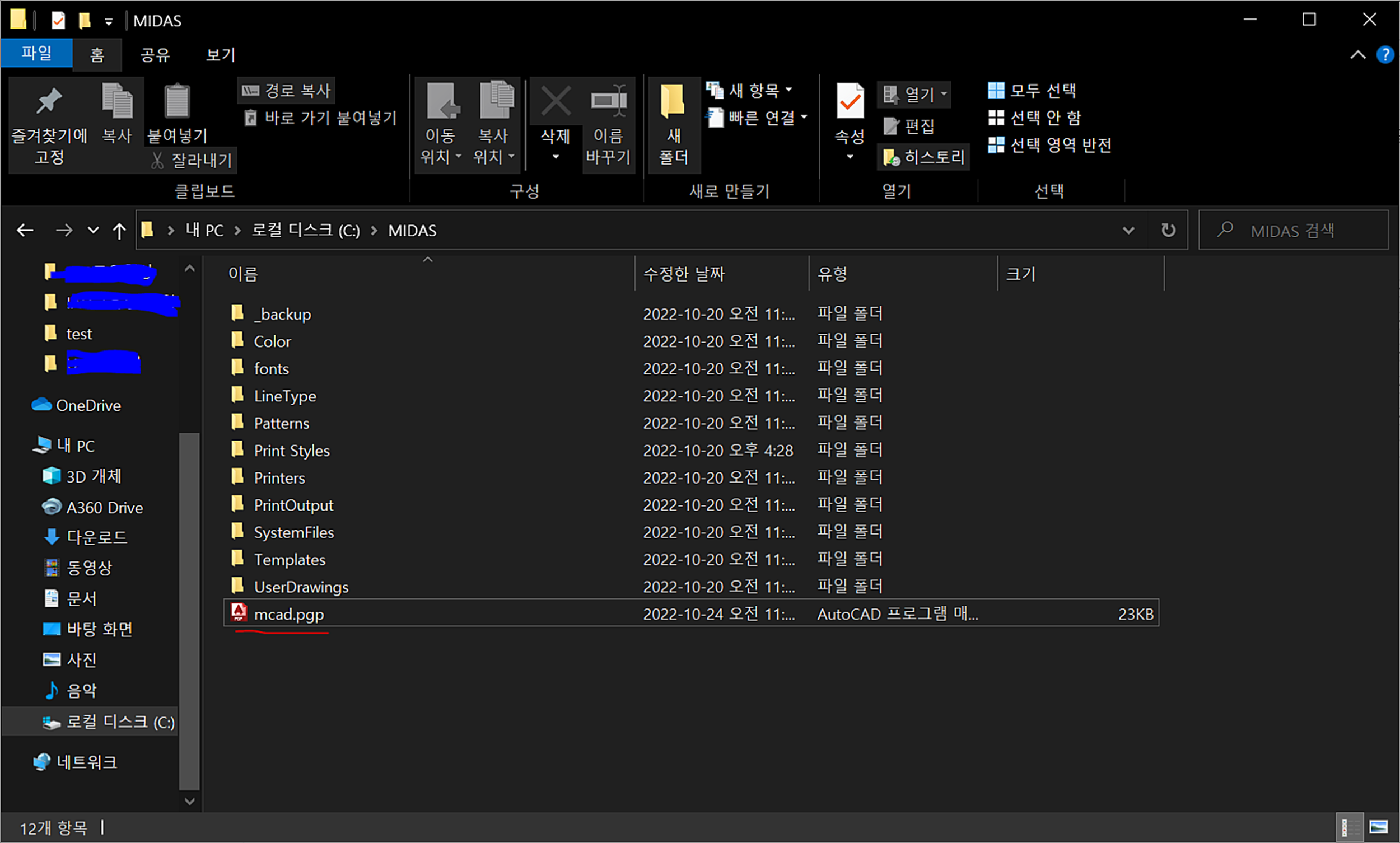Screen dimensions: 1400x843
Task: Open Move to (이동 위치) menu
Action: [x=440, y=124]
